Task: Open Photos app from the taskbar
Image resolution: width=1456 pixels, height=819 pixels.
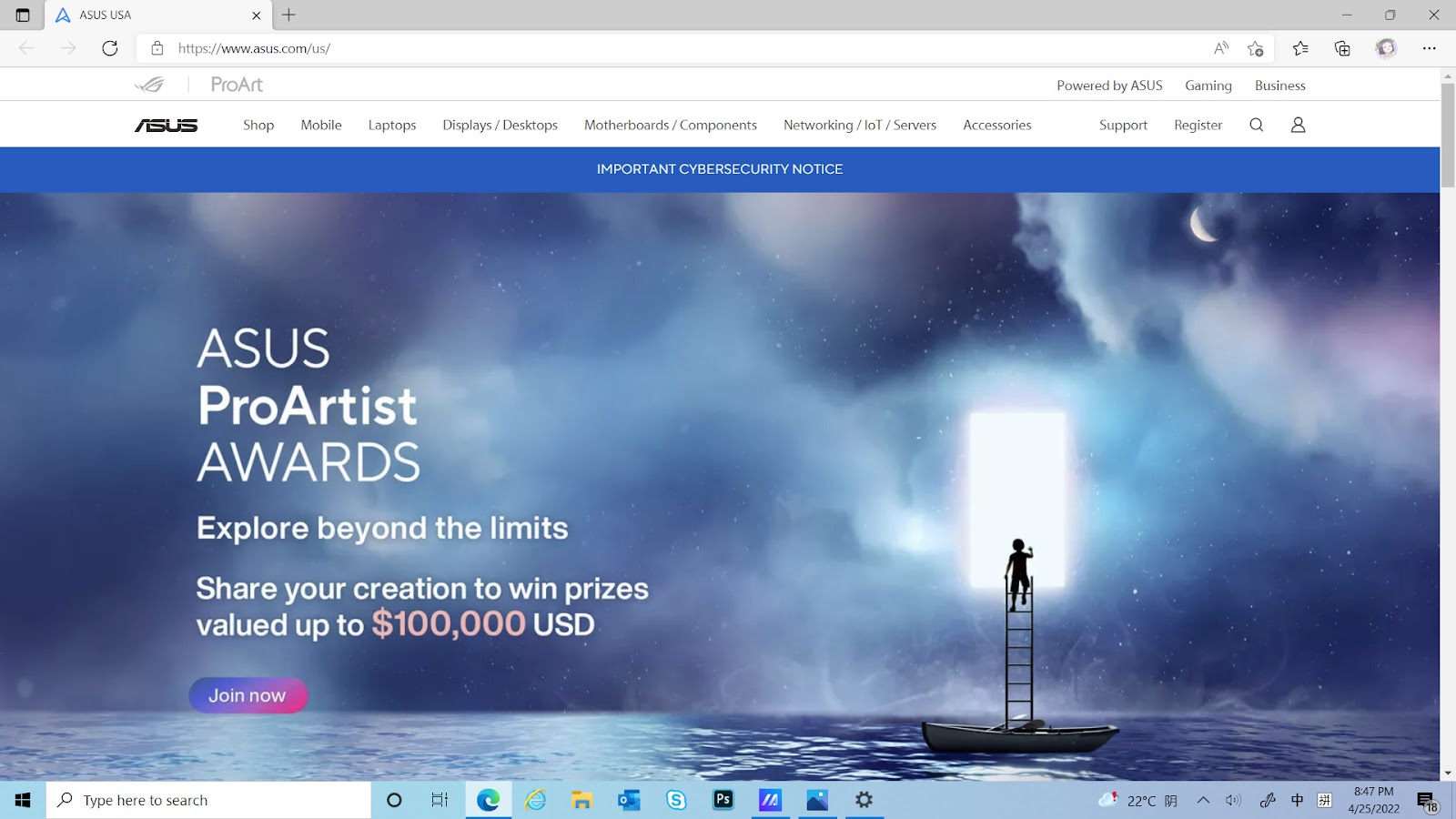Action: [817, 800]
